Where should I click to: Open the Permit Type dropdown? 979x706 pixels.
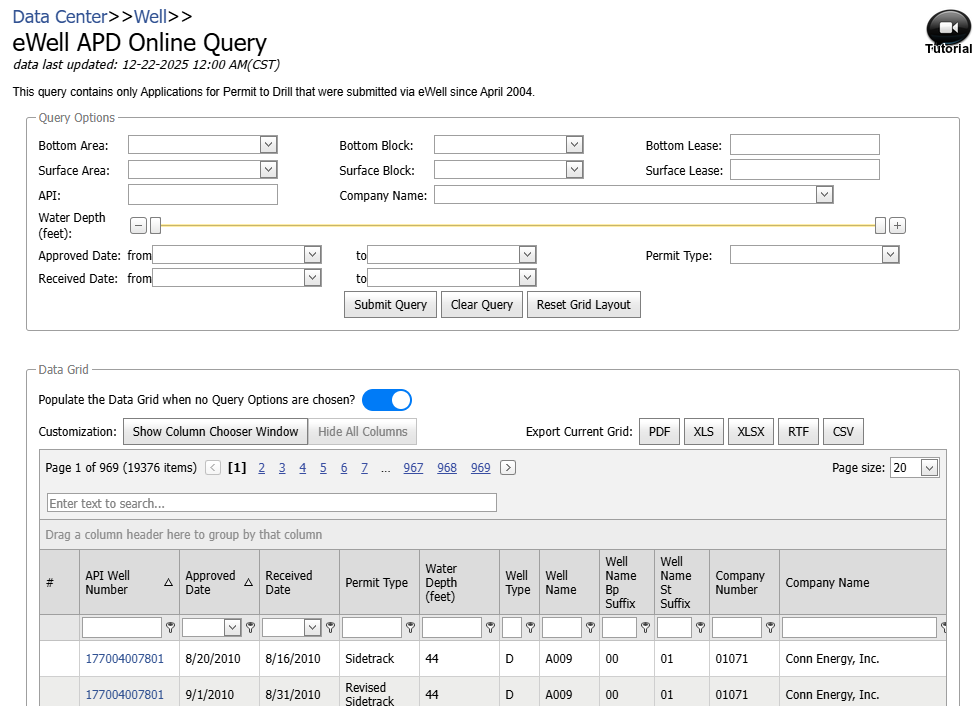[x=890, y=255]
